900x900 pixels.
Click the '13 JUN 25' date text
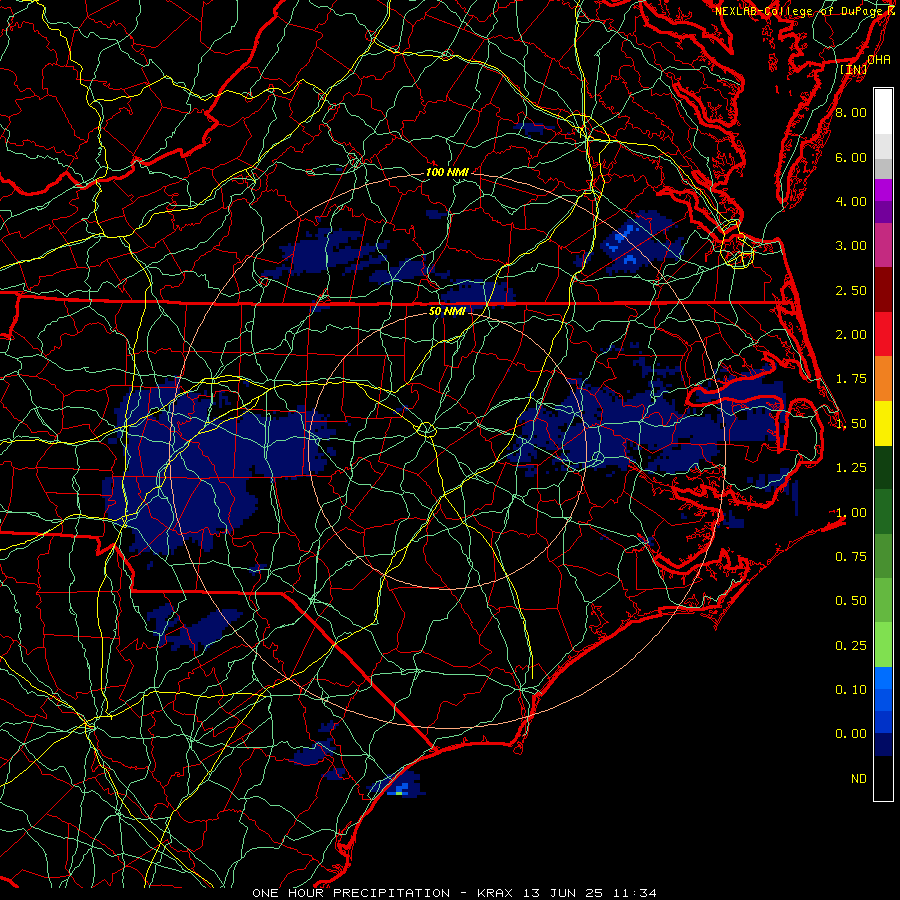click(562, 893)
